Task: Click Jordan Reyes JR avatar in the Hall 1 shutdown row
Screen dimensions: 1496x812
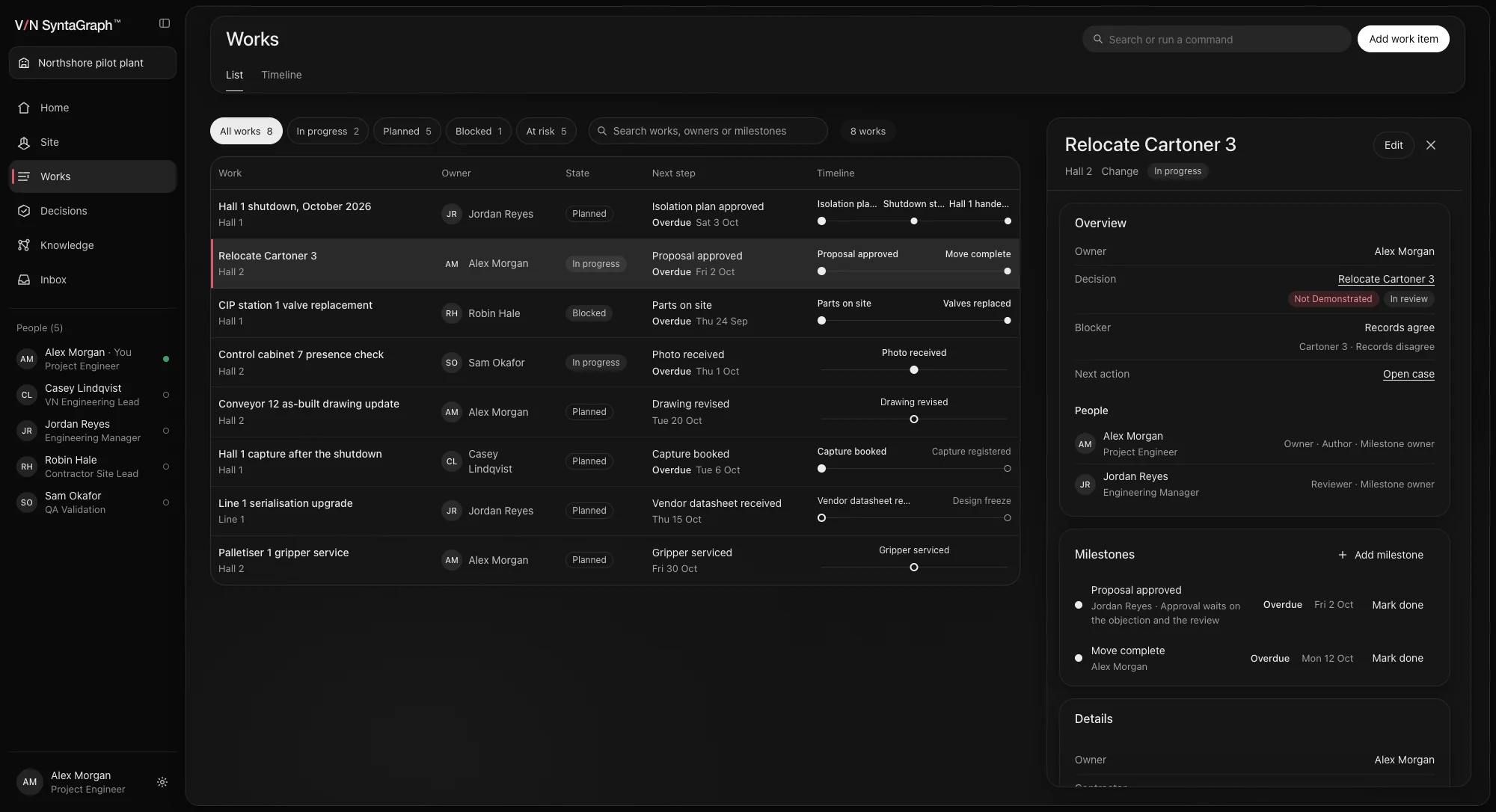Action: click(x=451, y=214)
